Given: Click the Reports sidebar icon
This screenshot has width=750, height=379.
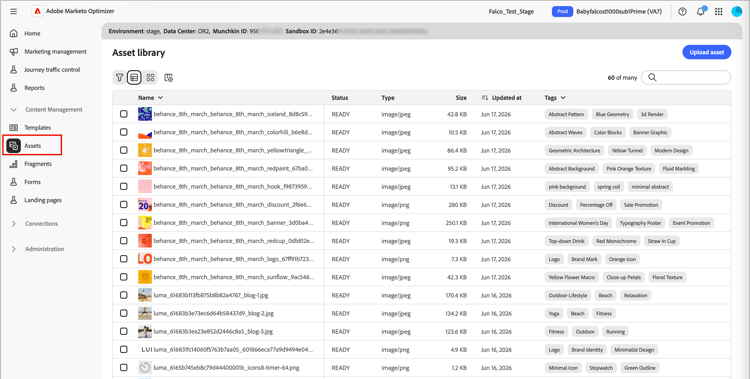Looking at the screenshot, I should click(x=14, y=88).
